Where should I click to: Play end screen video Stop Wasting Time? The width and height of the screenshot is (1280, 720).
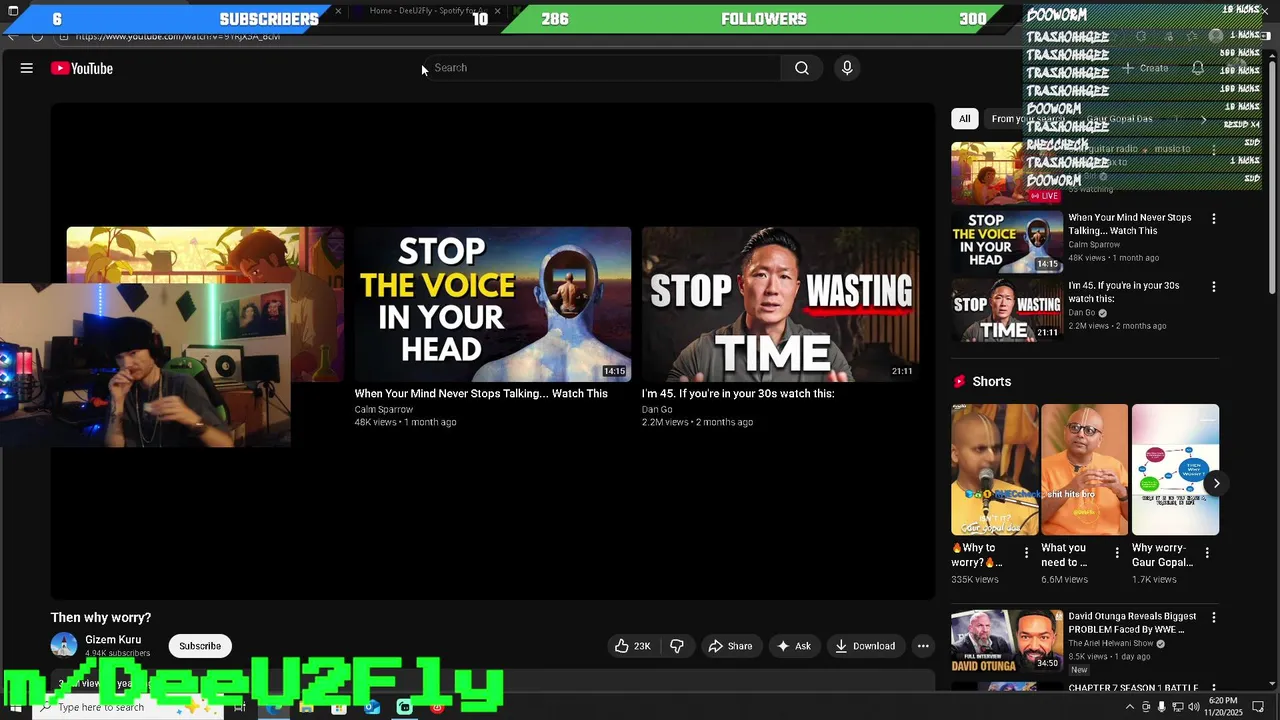pos(780,304)
